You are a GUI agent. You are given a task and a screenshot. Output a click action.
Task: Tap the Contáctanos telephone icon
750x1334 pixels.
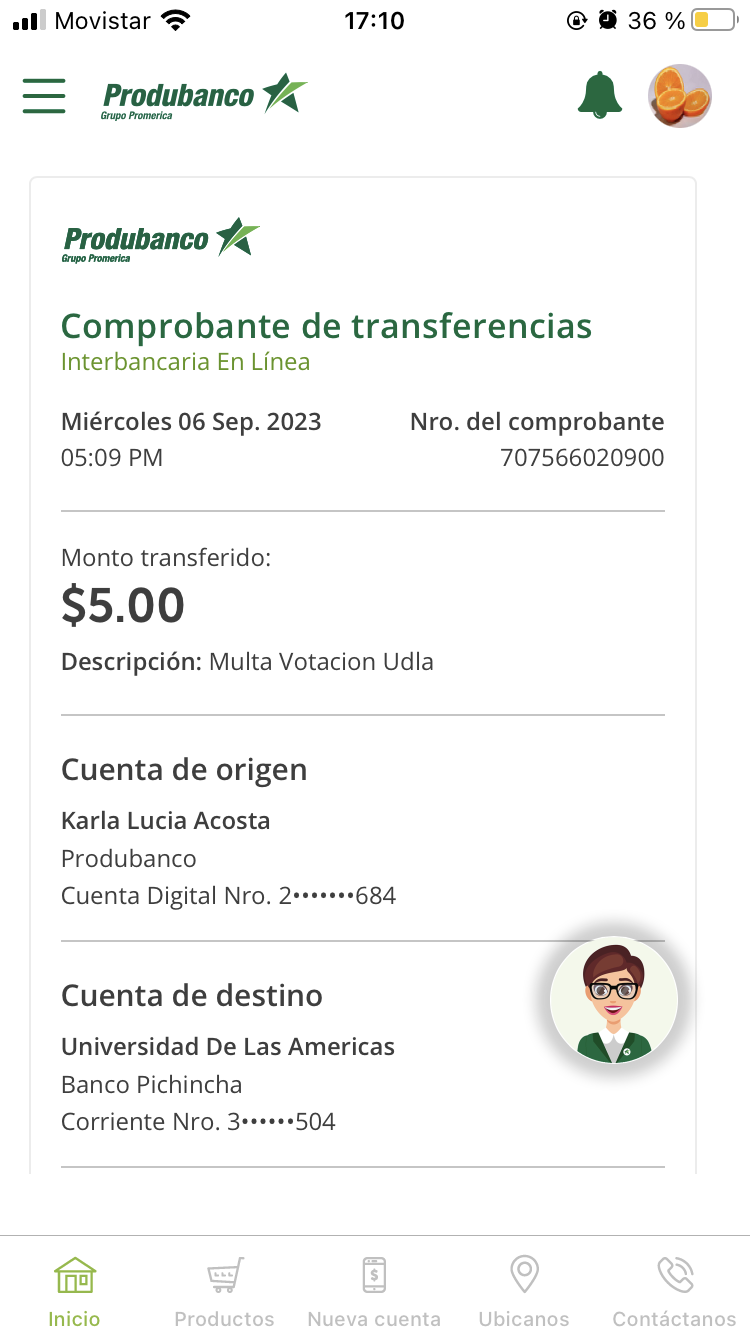point(674,1275)
